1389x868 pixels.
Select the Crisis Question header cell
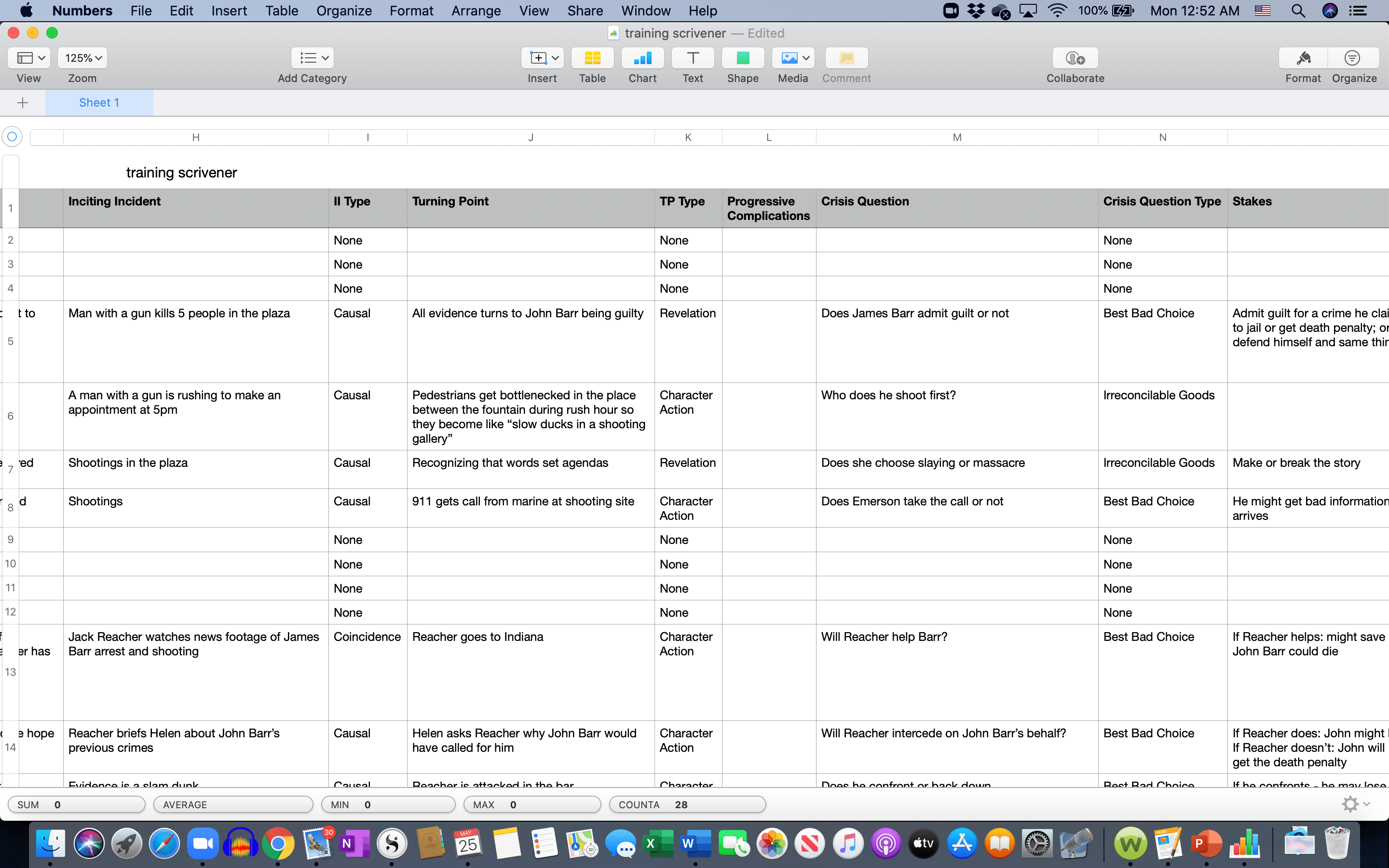point(956,208)
